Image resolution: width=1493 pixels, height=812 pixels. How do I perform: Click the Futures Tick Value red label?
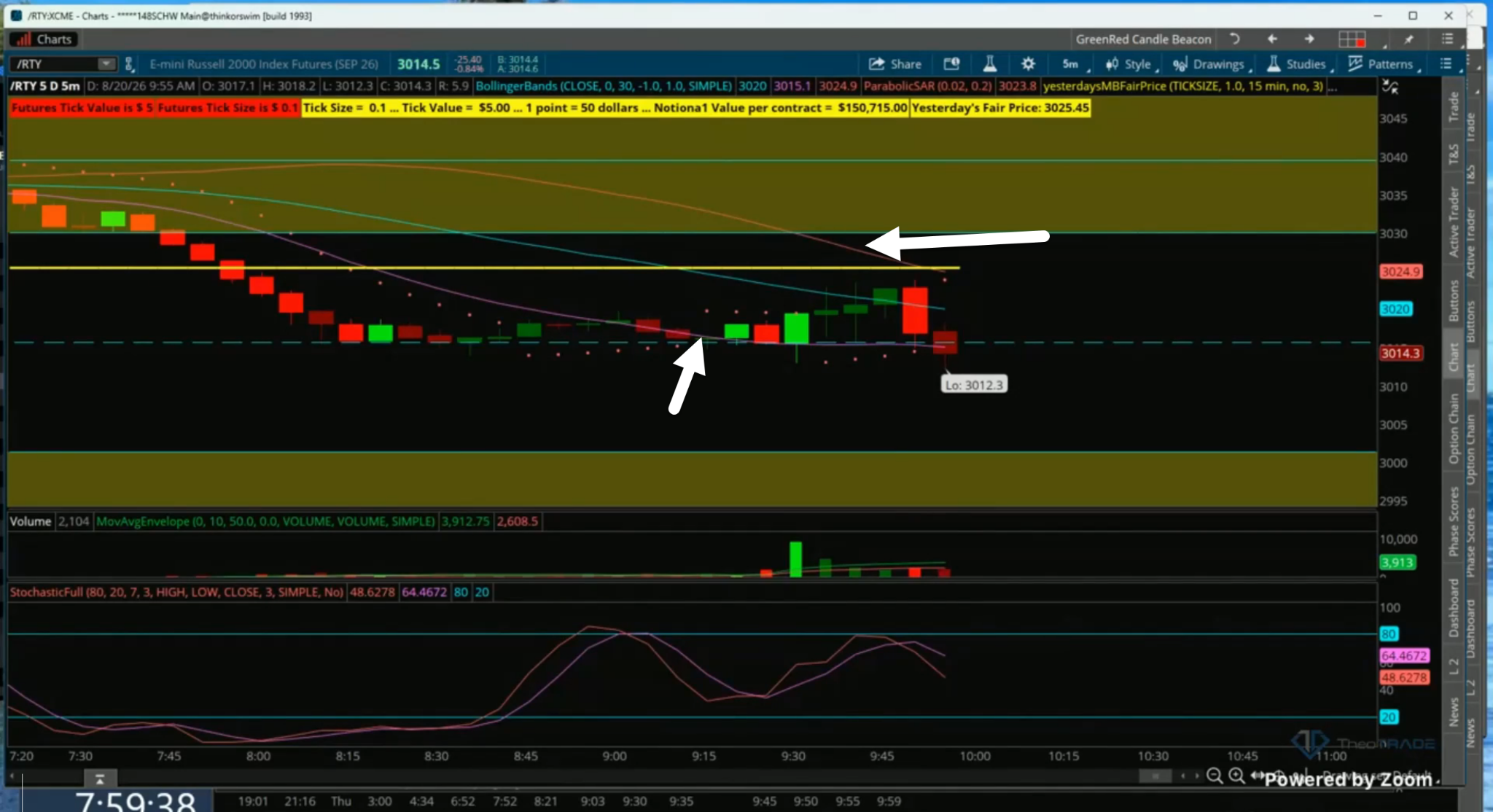coord(82,108)
